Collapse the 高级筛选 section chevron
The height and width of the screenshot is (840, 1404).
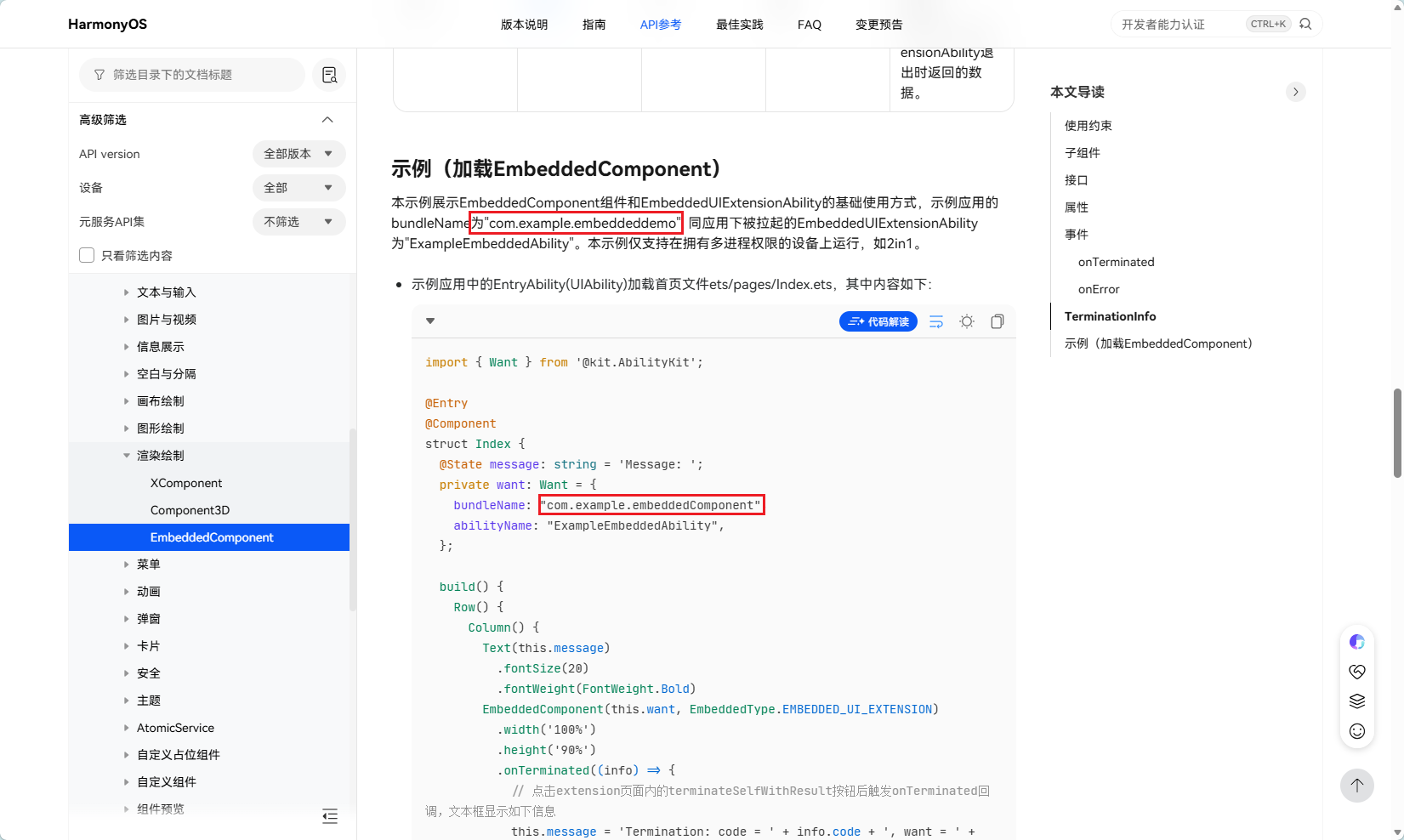[327, 120]
